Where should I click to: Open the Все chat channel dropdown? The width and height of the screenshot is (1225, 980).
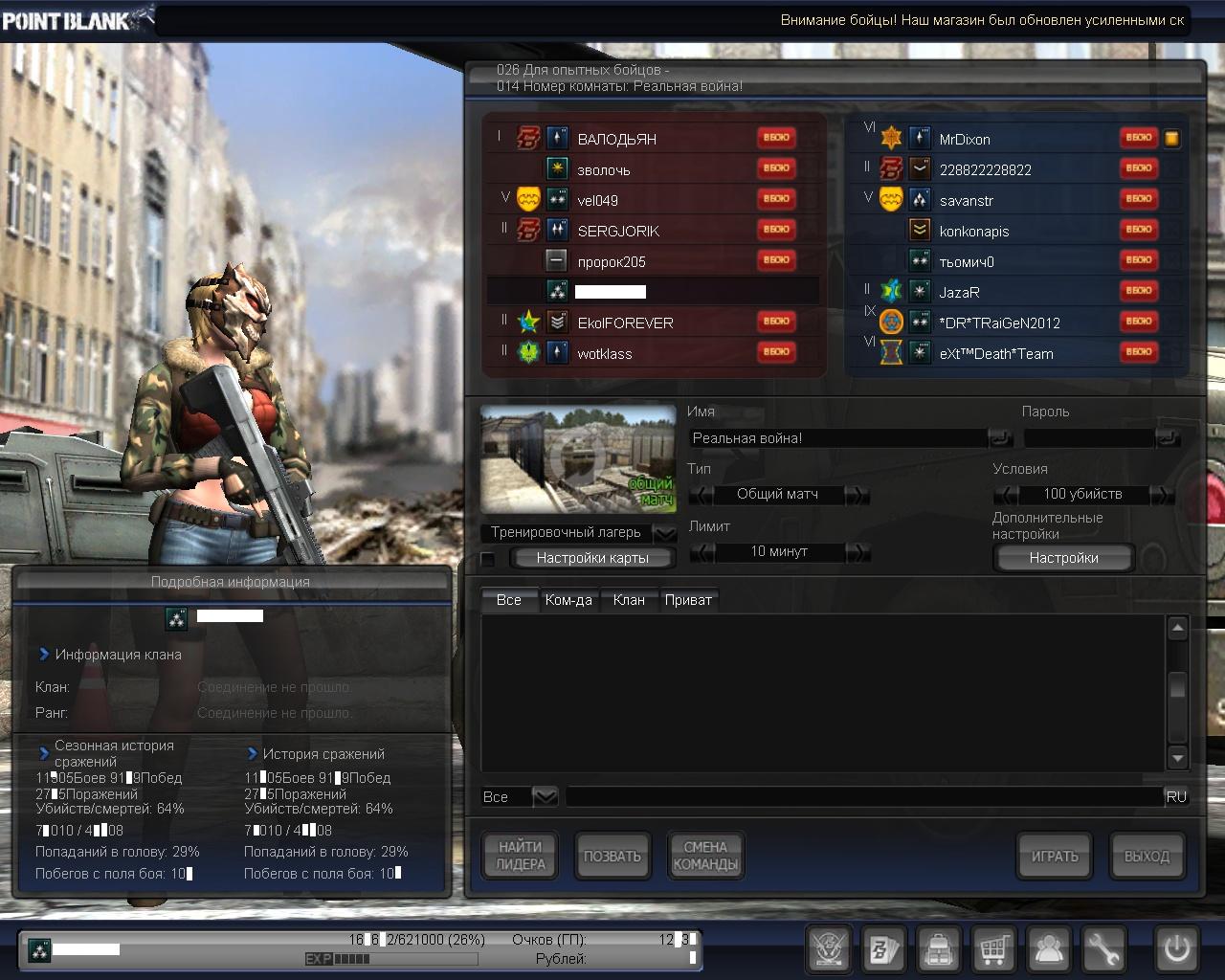(545, 796)
